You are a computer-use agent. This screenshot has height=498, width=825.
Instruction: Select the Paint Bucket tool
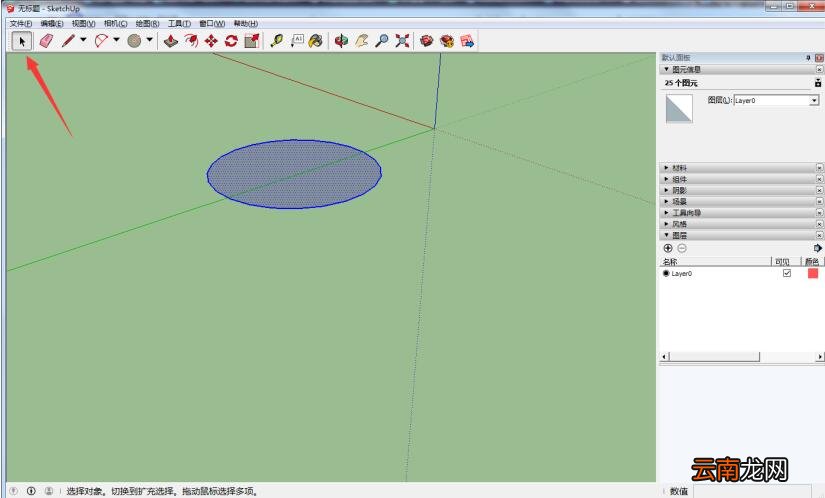[316, 41]
